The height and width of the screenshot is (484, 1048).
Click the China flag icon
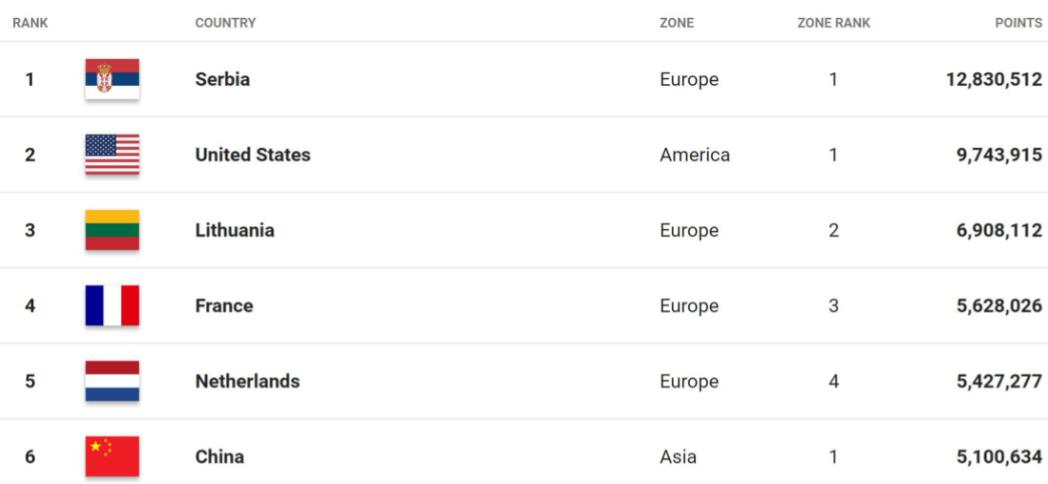pos(112,457)
